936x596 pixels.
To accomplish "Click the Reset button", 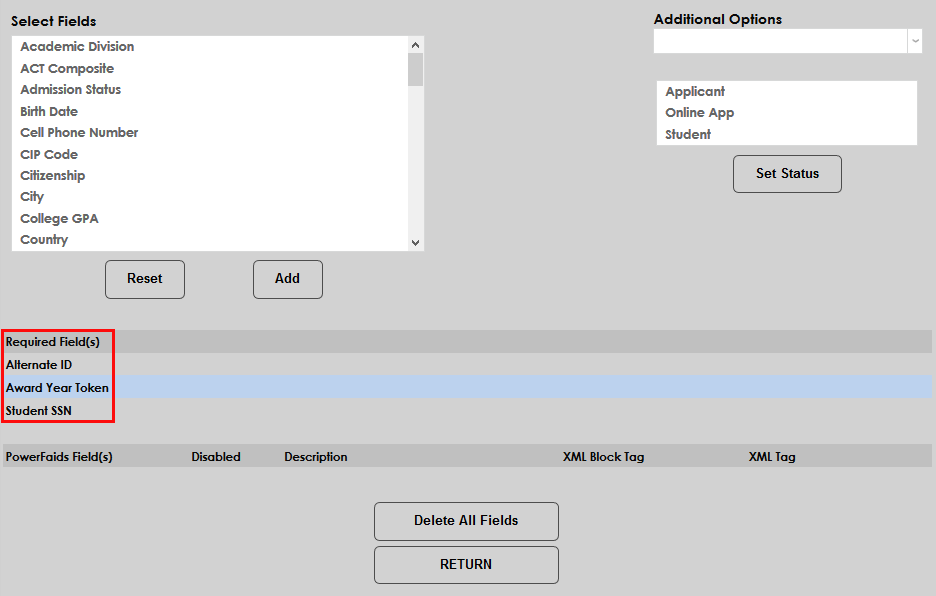I will (144, 279).
